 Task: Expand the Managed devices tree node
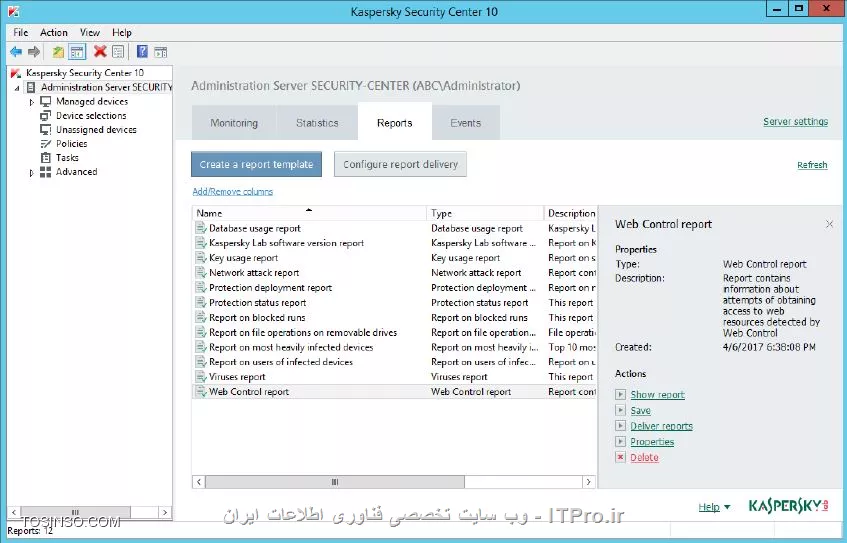31,102
